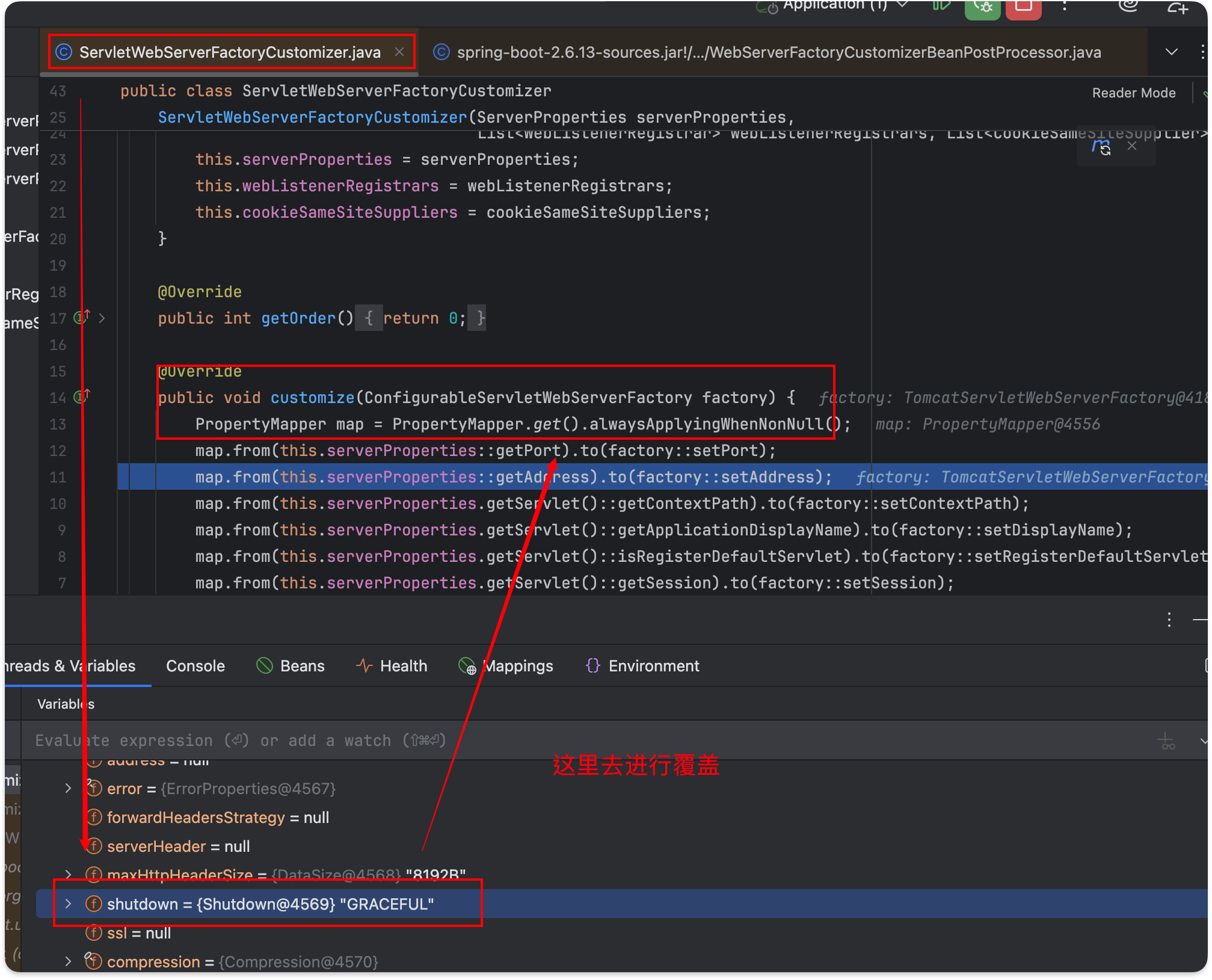Minimize the debug tool window
This screenshot has width=1212, height=980.
1200,620
